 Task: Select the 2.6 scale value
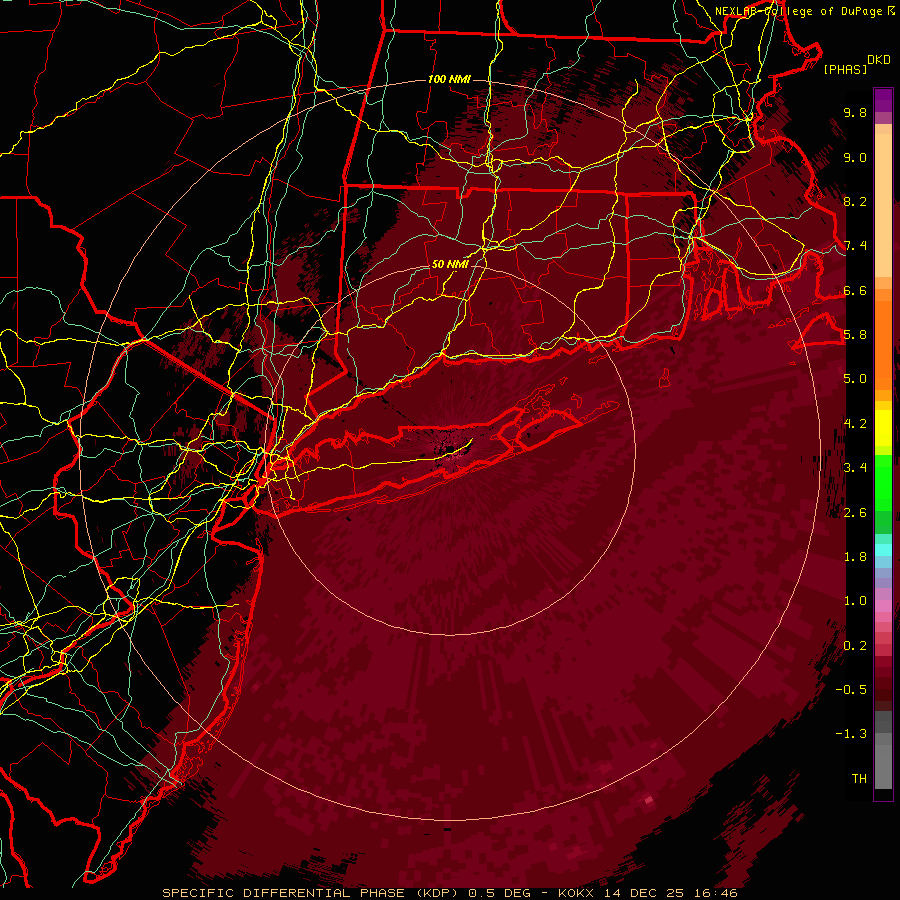[x=855, y=513]
